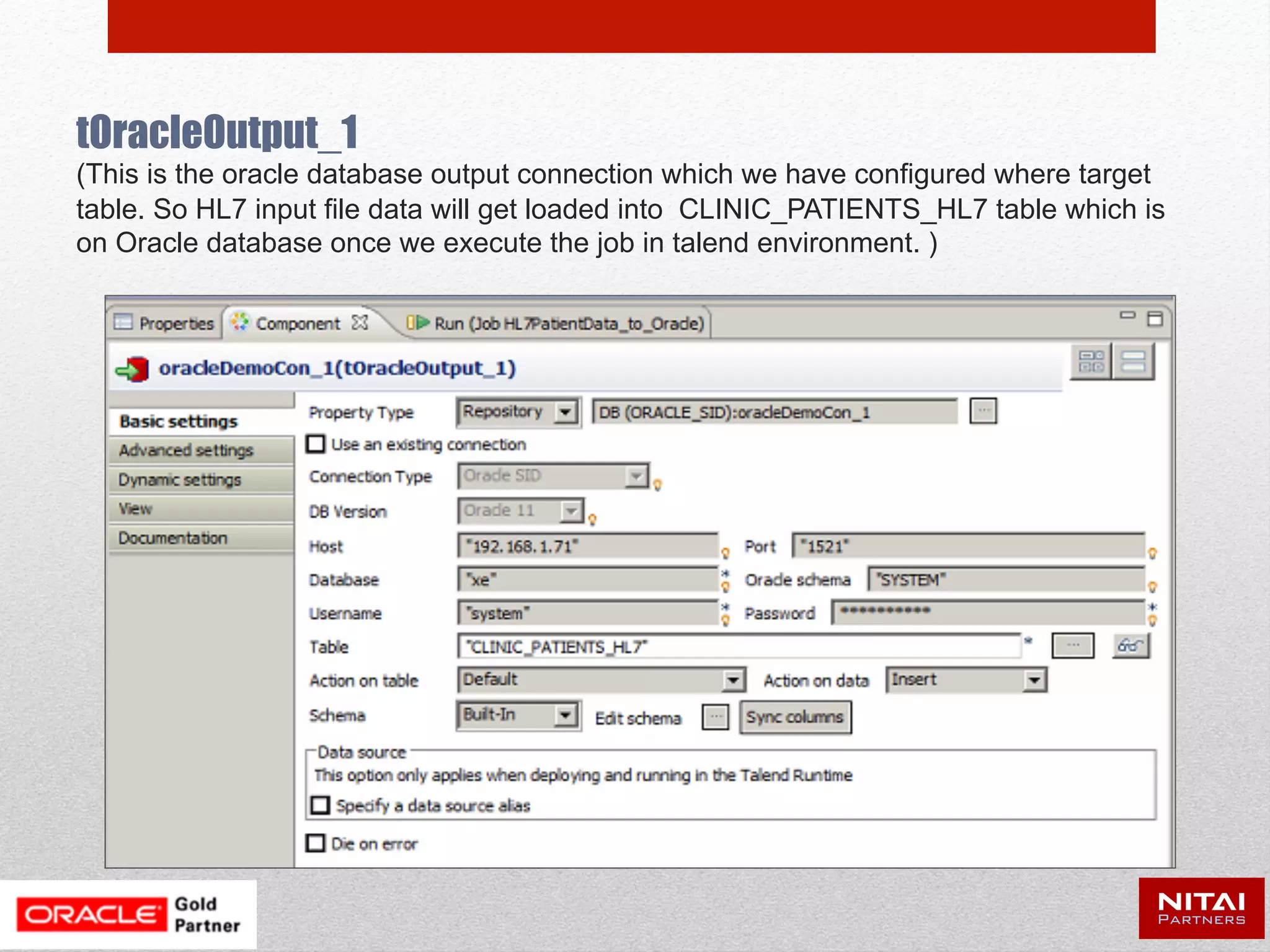Click the table-view layout icon in the header
The image size is (1270, 952).
[1091, 361]
